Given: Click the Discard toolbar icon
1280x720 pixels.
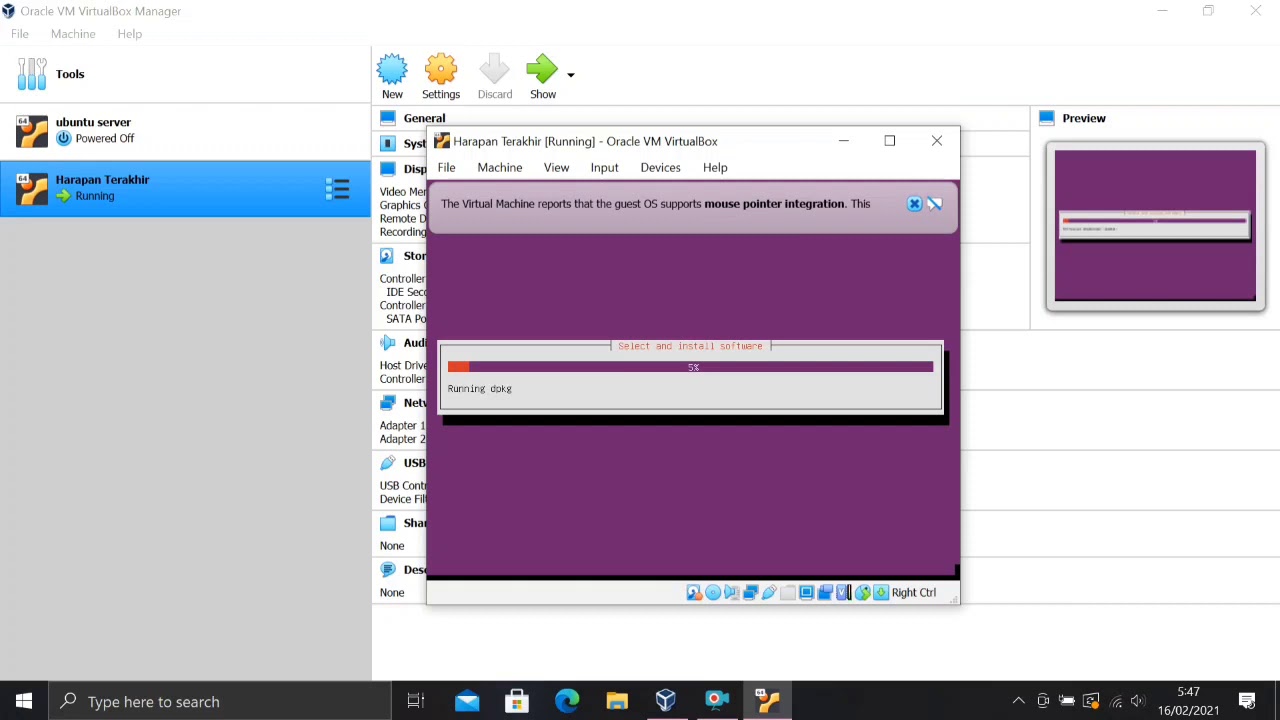Looking at the screenshot, I should point(495,69).
